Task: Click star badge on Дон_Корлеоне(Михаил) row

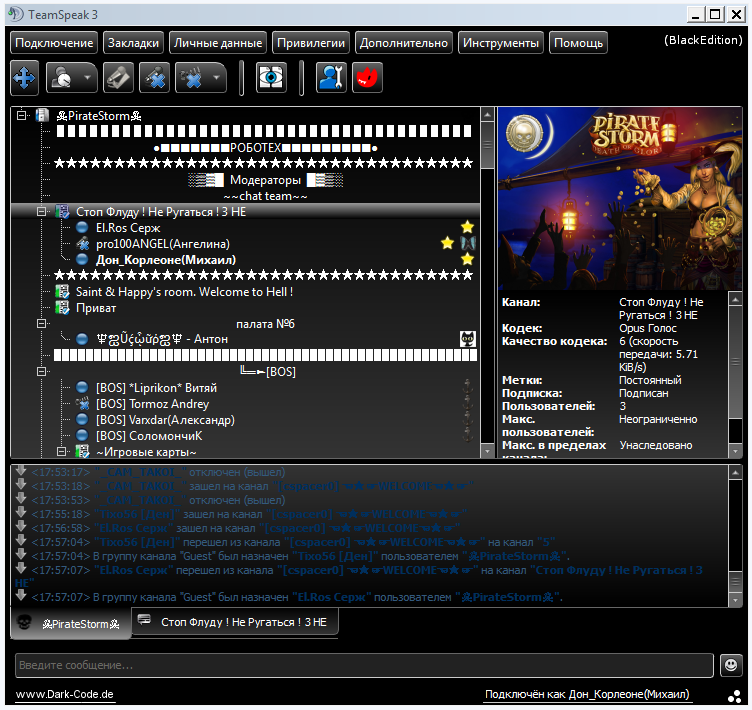Action: tap(467, 260)
